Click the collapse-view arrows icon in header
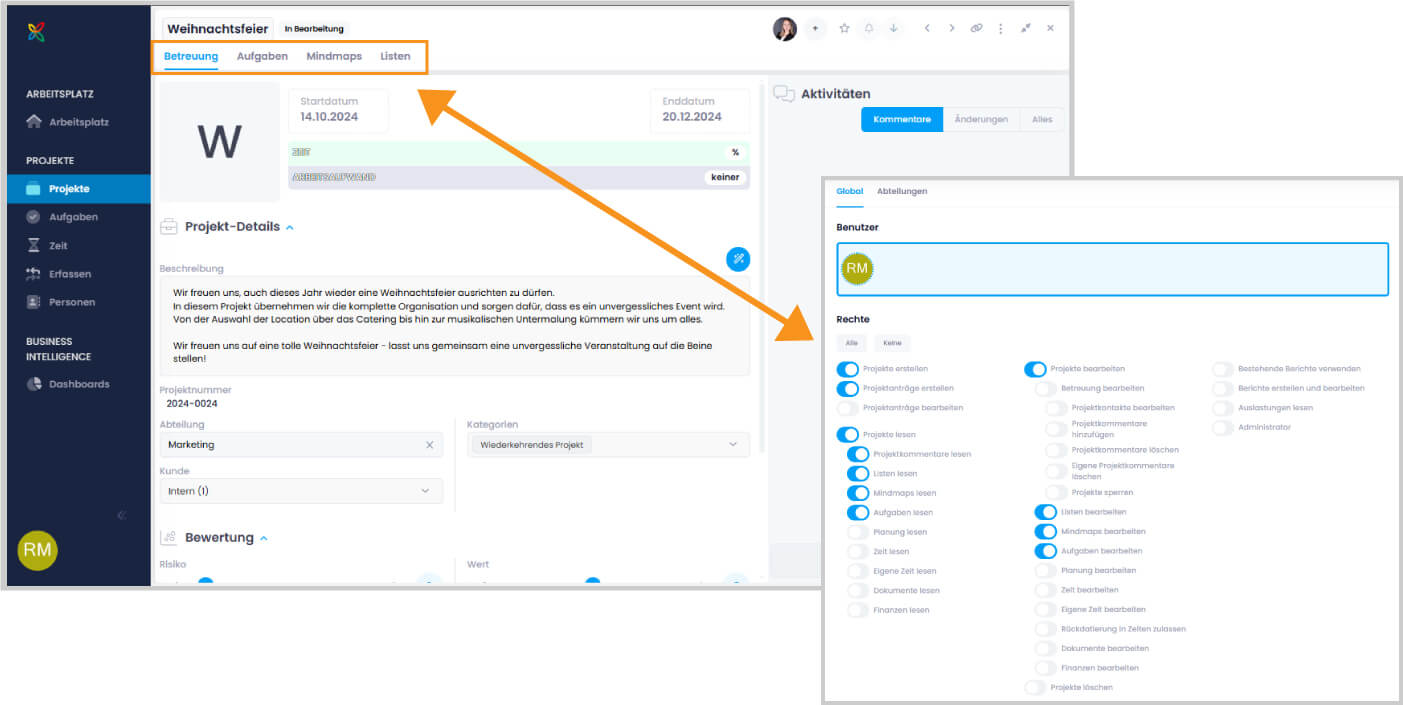Image resolution: width=1403 pixels, height=705 pixels. coord(1026,29)
